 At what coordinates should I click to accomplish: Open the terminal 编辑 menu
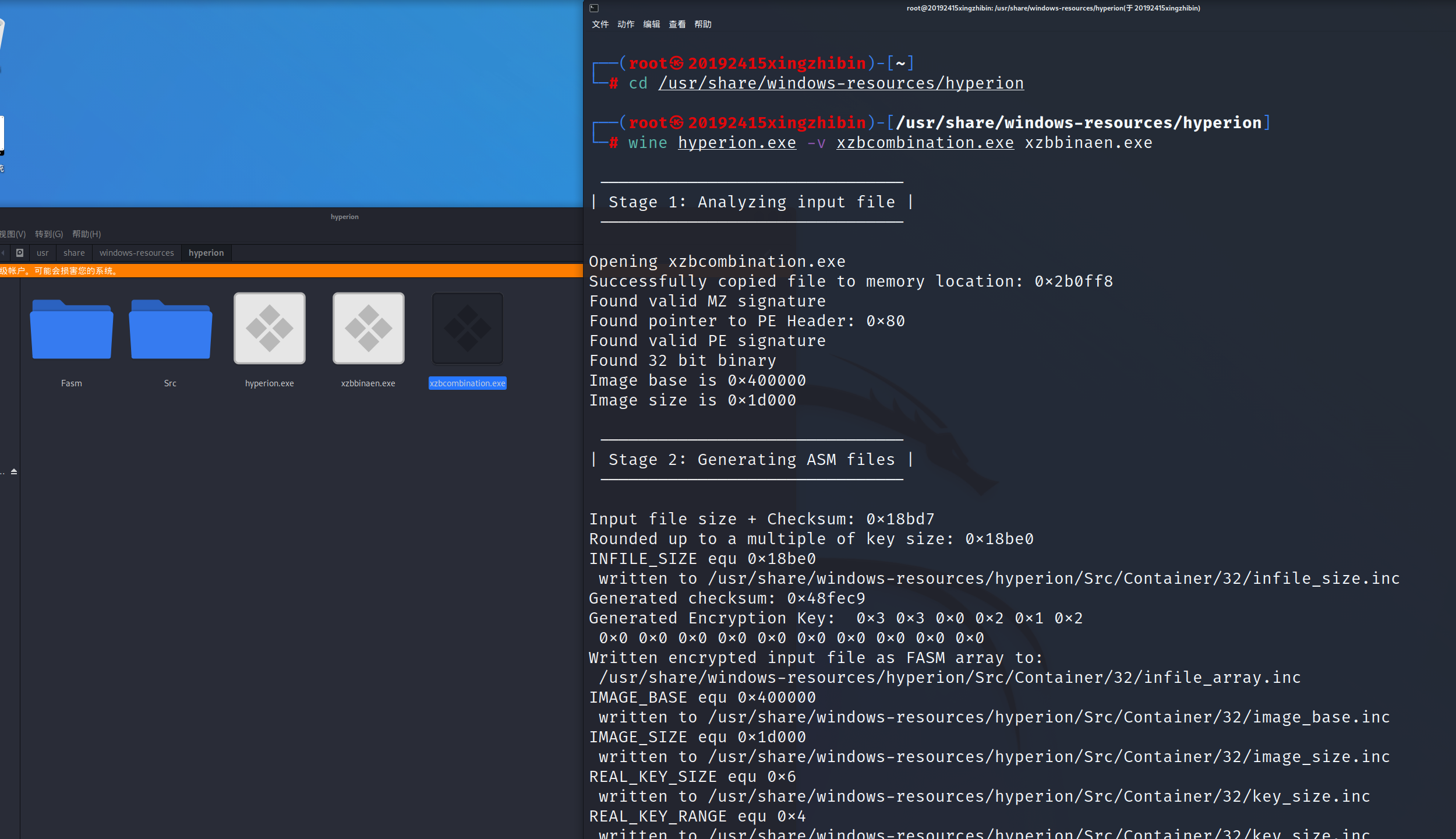[651, 24]
